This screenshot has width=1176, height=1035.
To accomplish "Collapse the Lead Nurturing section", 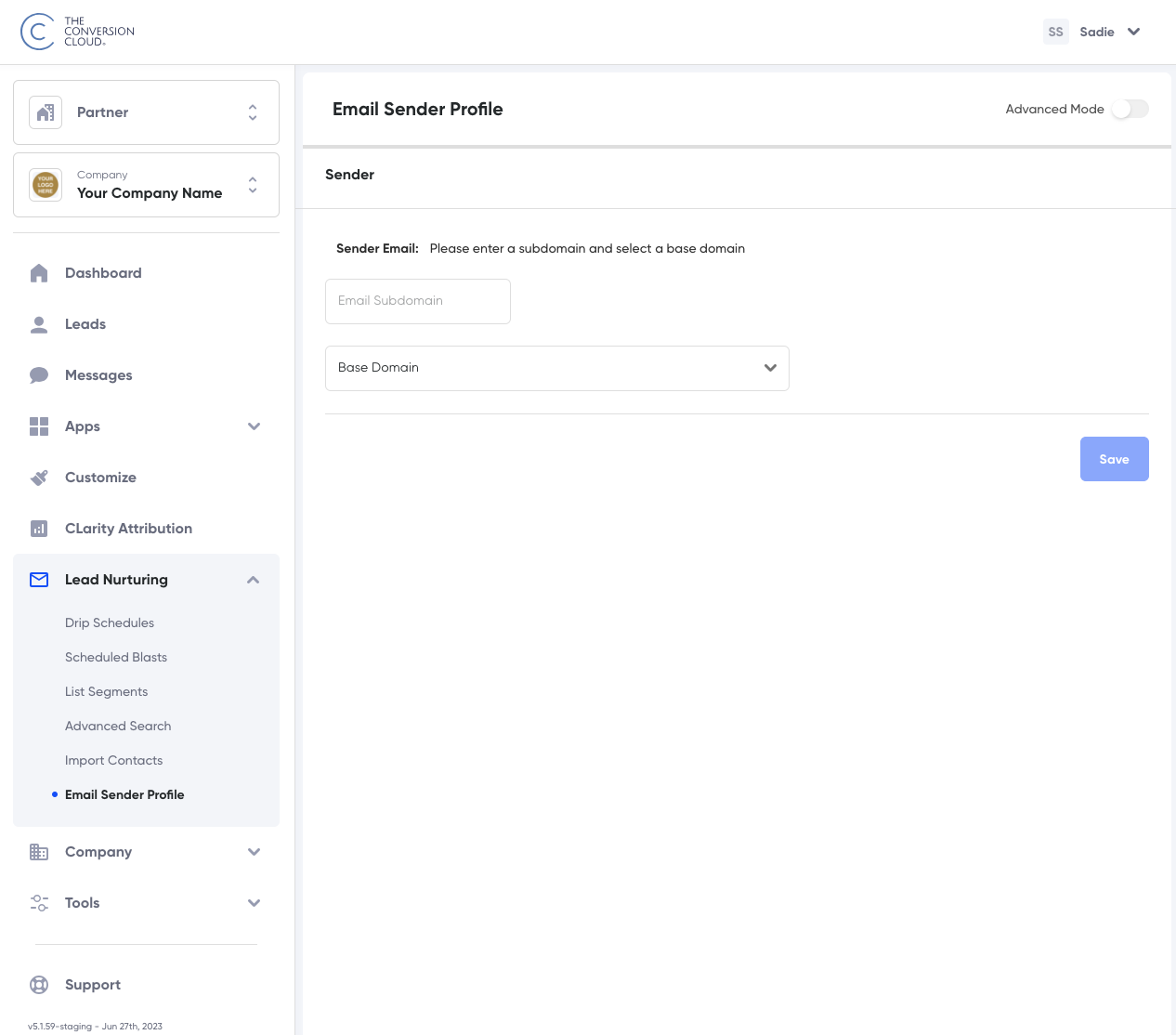I will [254, 580].
